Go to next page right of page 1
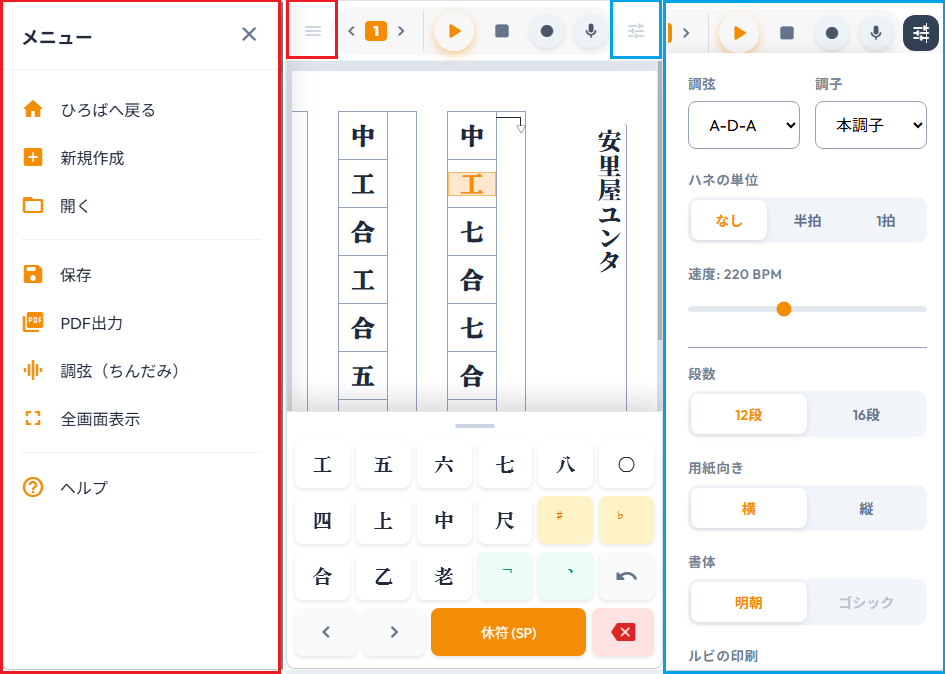 point(401,31)
